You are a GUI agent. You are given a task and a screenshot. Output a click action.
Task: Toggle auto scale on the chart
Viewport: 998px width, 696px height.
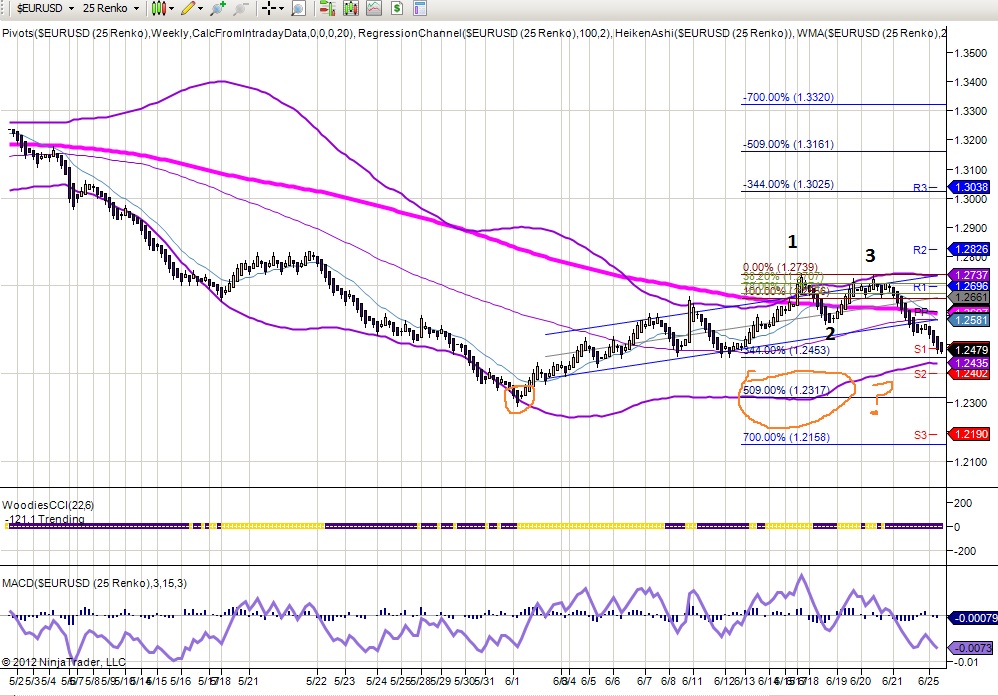click(350, 8)
